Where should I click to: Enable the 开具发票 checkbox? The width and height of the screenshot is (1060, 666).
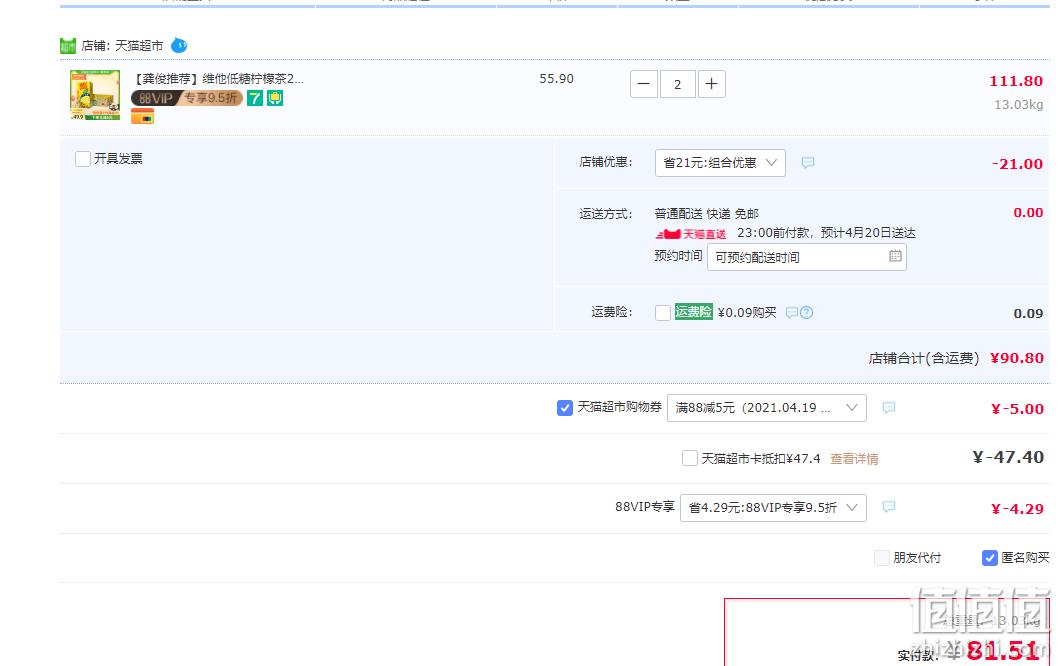click(83, 159)
